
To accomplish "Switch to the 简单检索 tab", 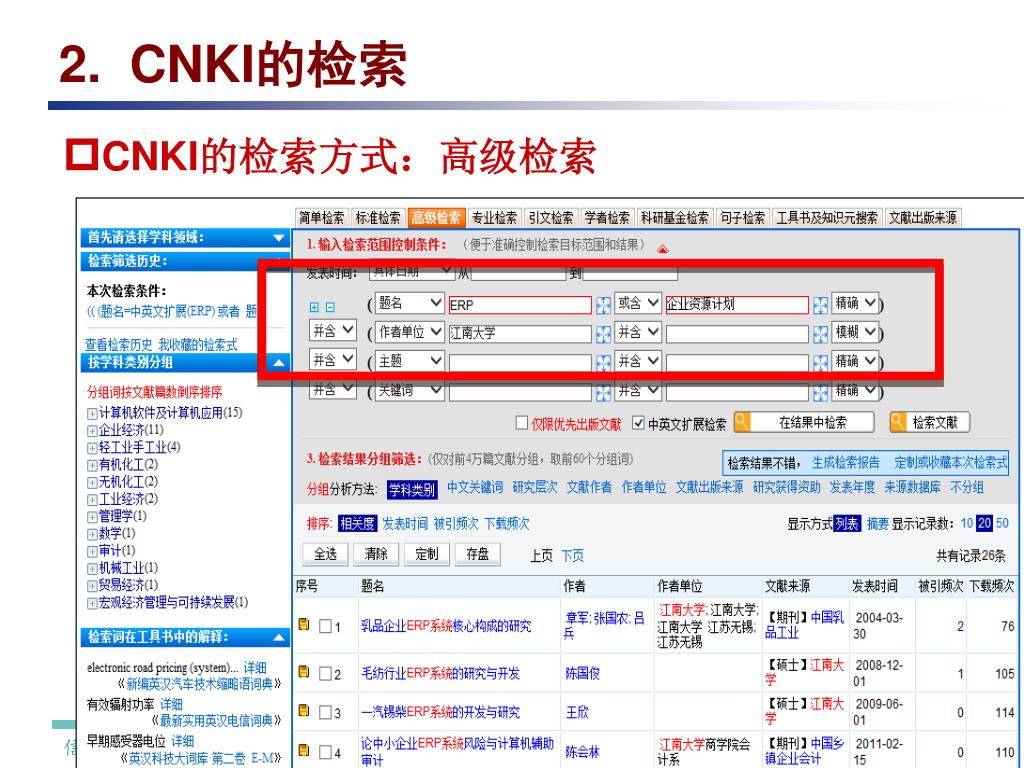I will coord(321,217).
